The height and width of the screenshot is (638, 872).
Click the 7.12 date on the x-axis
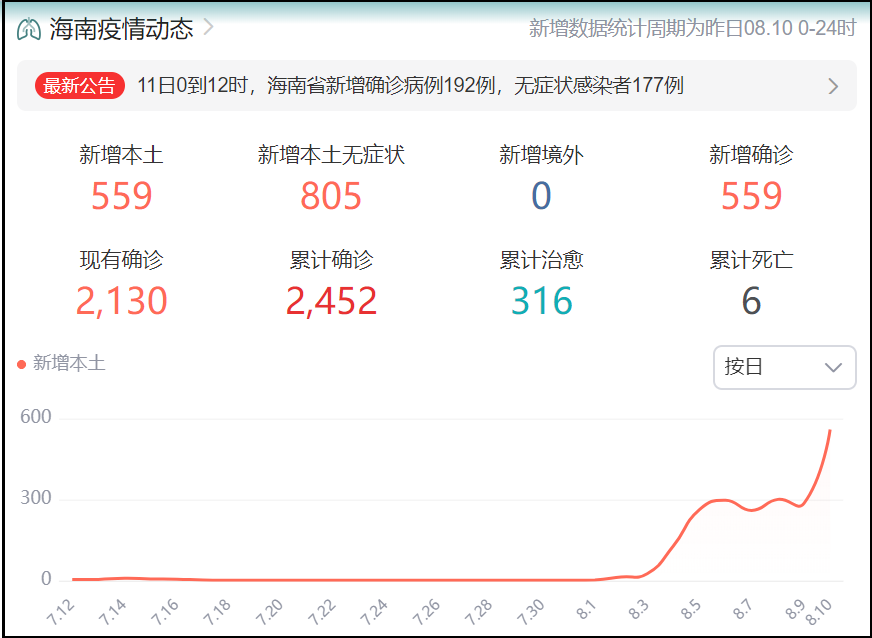tap(61, 612)
